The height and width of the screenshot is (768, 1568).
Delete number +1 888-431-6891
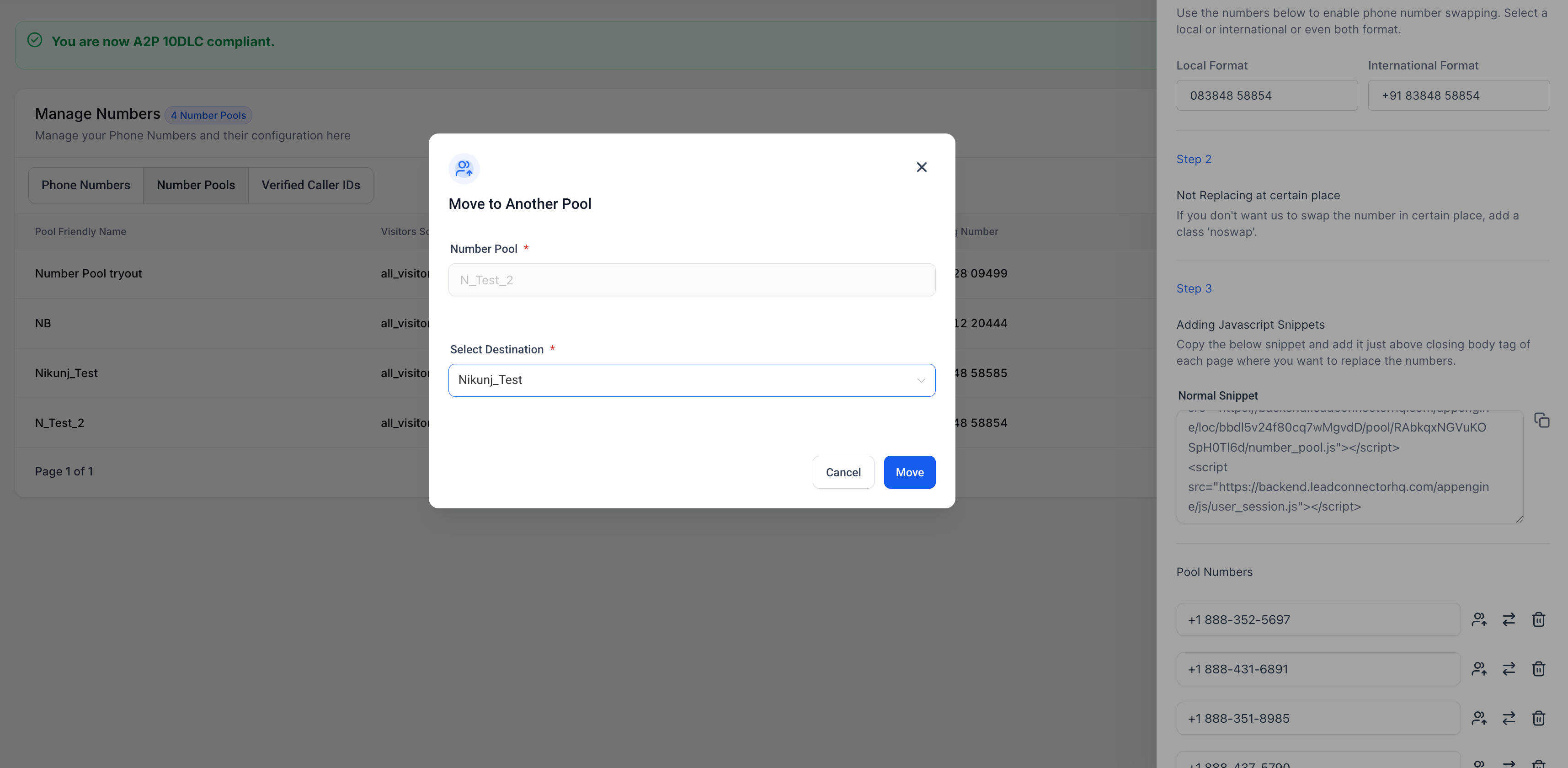click(1539, 669)
